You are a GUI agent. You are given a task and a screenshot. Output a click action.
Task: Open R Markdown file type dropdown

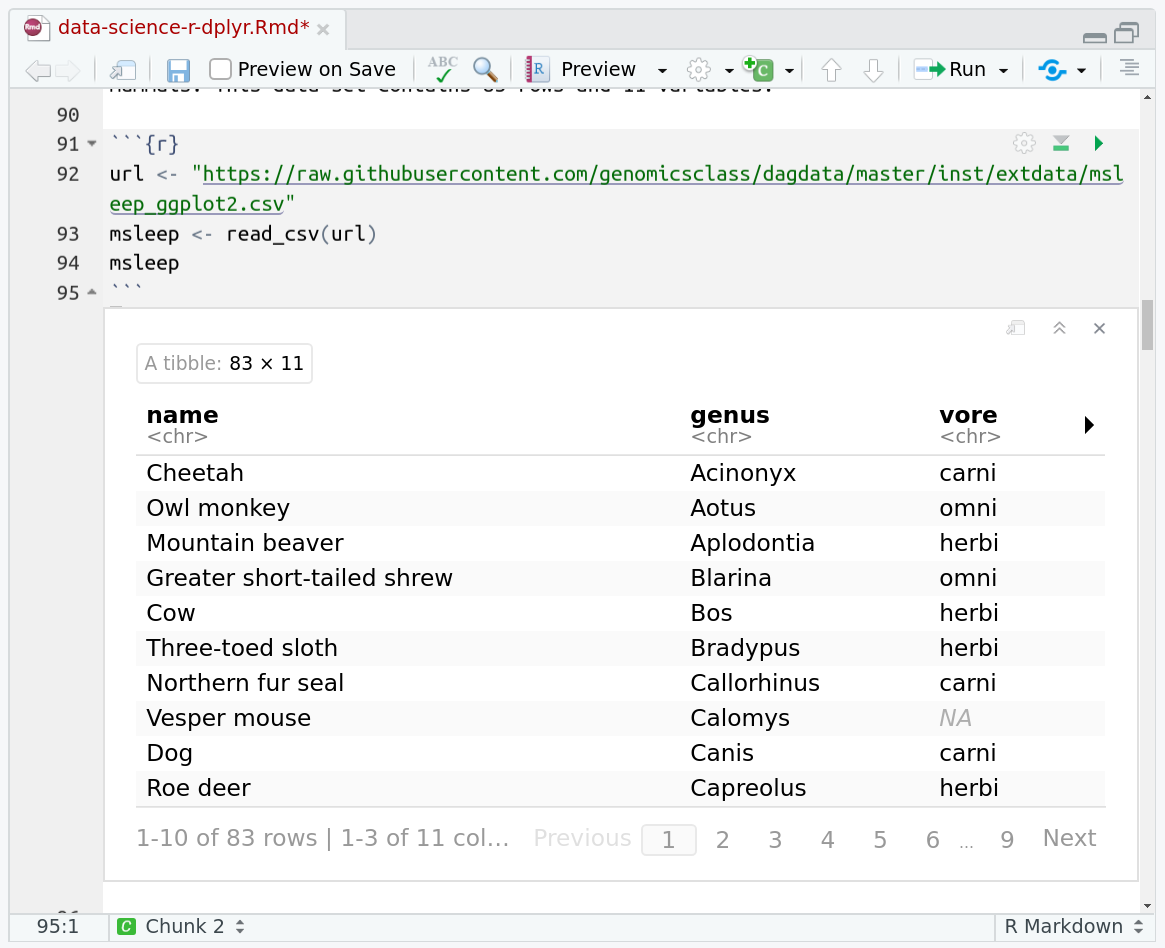click(1073, 926)
